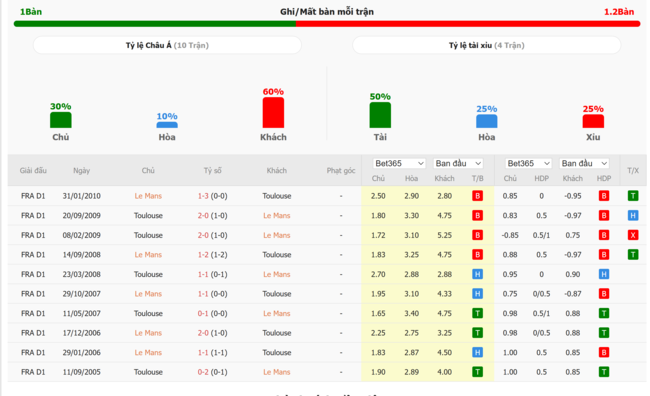The height and width of the screenshot is (396, 650).
Task: Open the 1-2 (1-2) score link
Action: coord(212,255)
